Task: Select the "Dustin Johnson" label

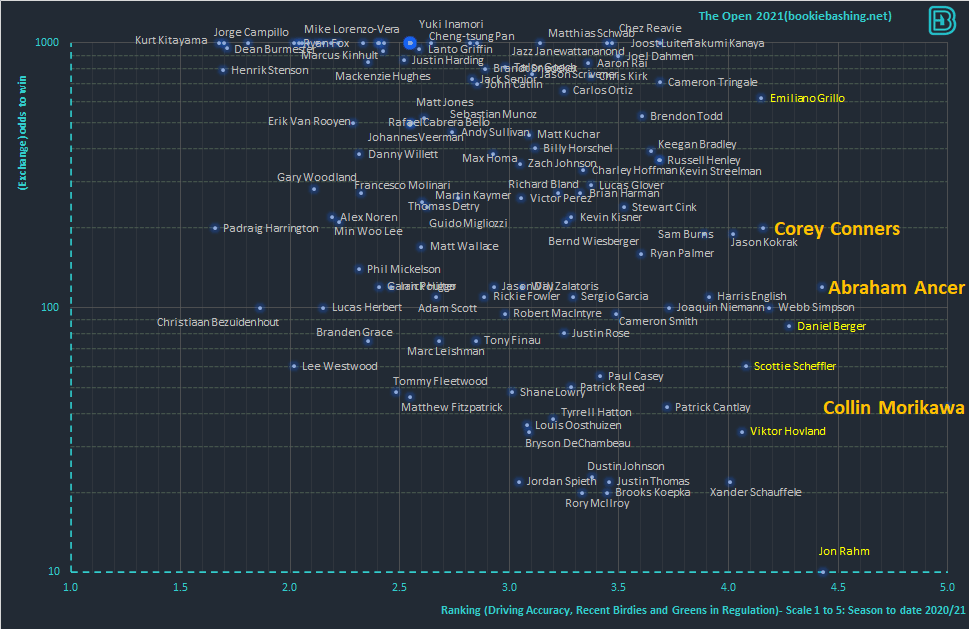Action: pos(625,466)
